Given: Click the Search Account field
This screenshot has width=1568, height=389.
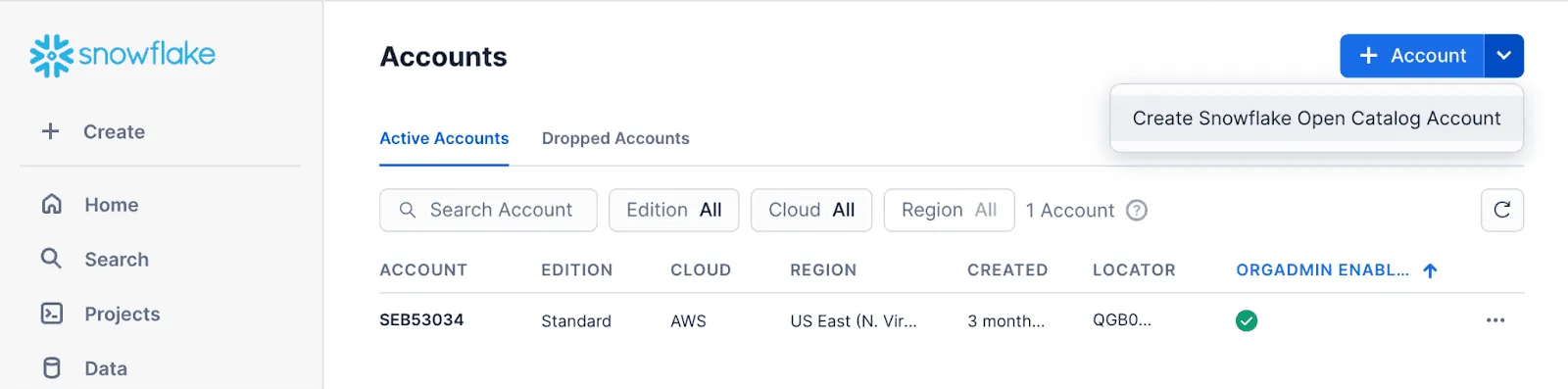Looking at the screenshot, I should pos(488,210).
